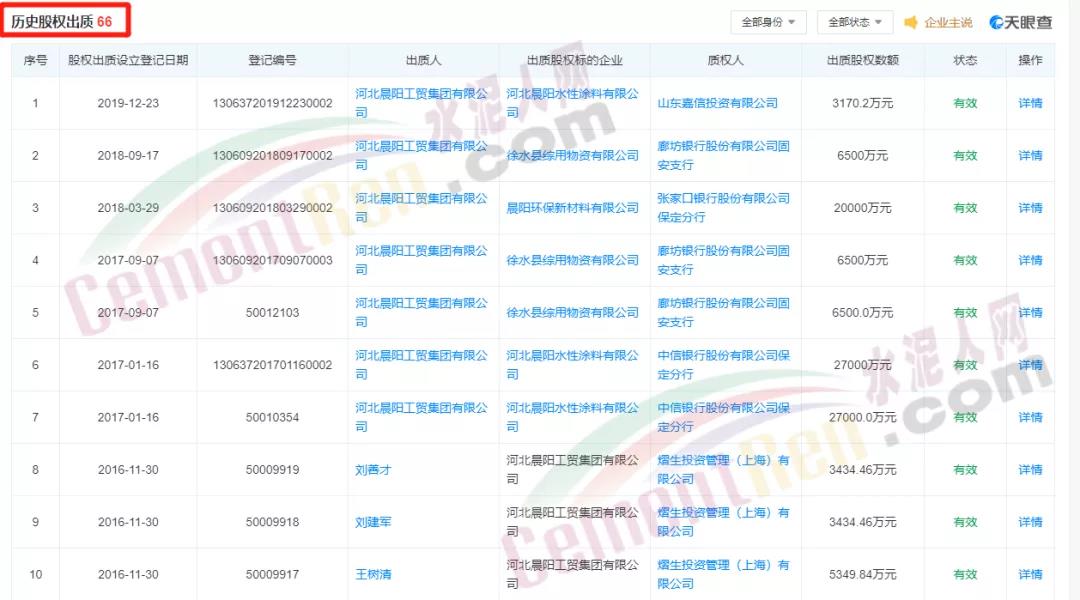Click 熠生投资管理（上海）有限公司 in row 8

(723, 469)
